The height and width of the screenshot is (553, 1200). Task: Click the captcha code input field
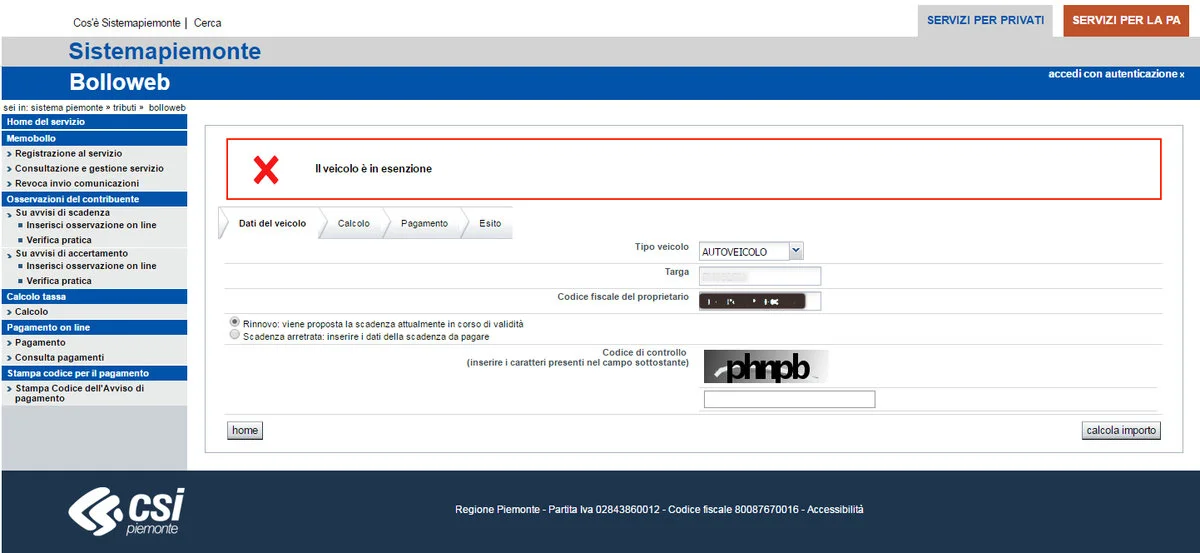pyautogui.click(x=789, y=399)
